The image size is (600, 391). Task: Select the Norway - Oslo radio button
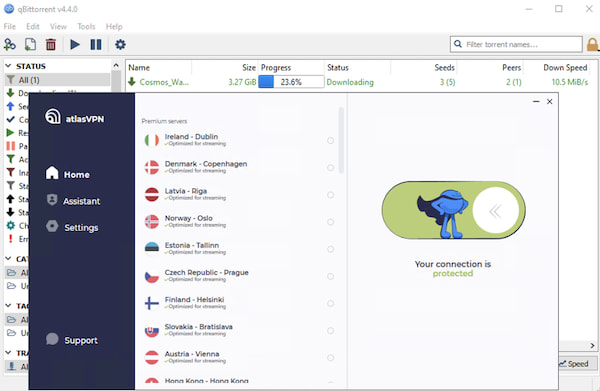tap(331, 222)
